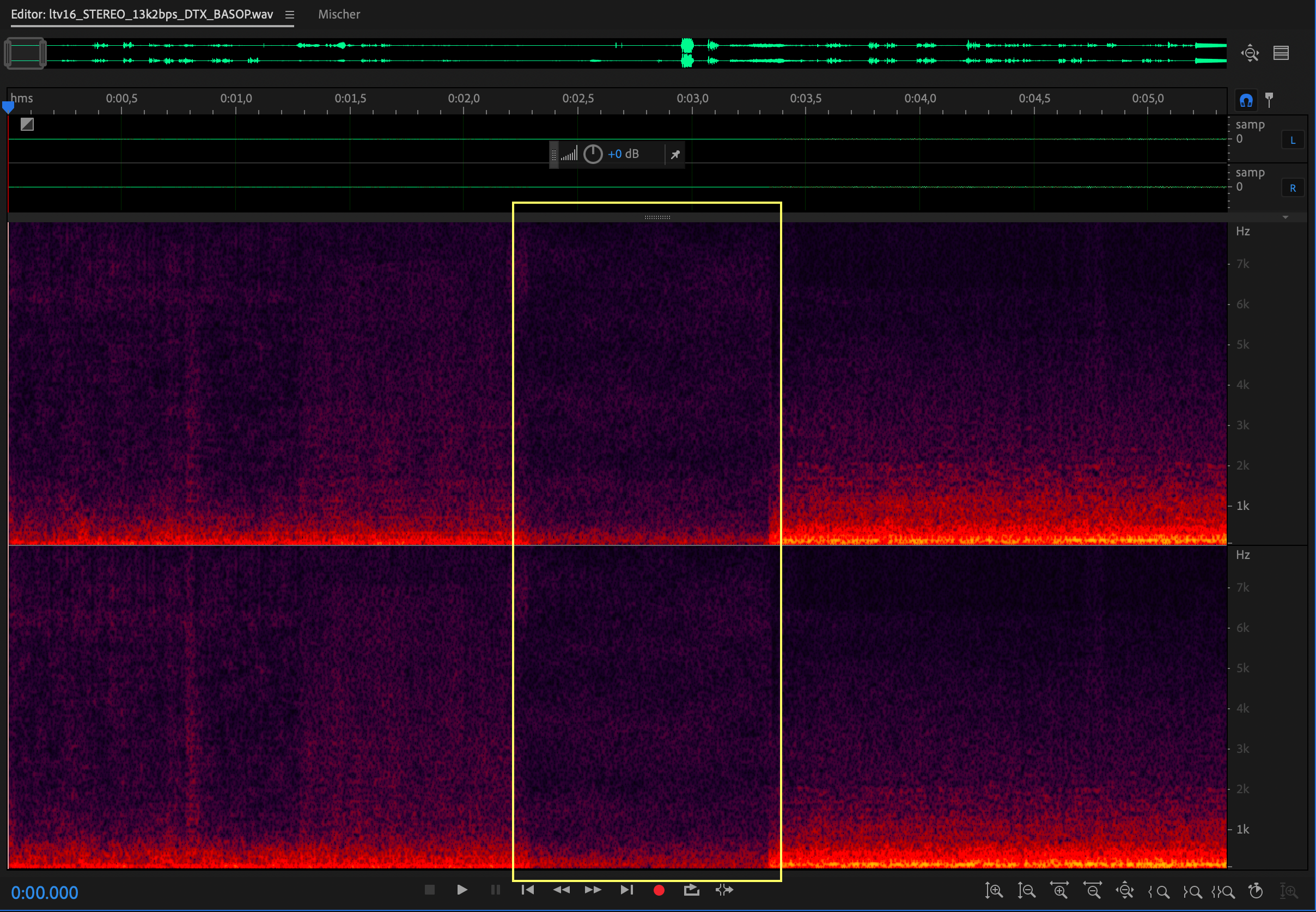Image resolution: width=1316 pixels, height=912 pixels.
Task: Click the Zoom to Time stopwatch icon
Action: pos(1256,890)
